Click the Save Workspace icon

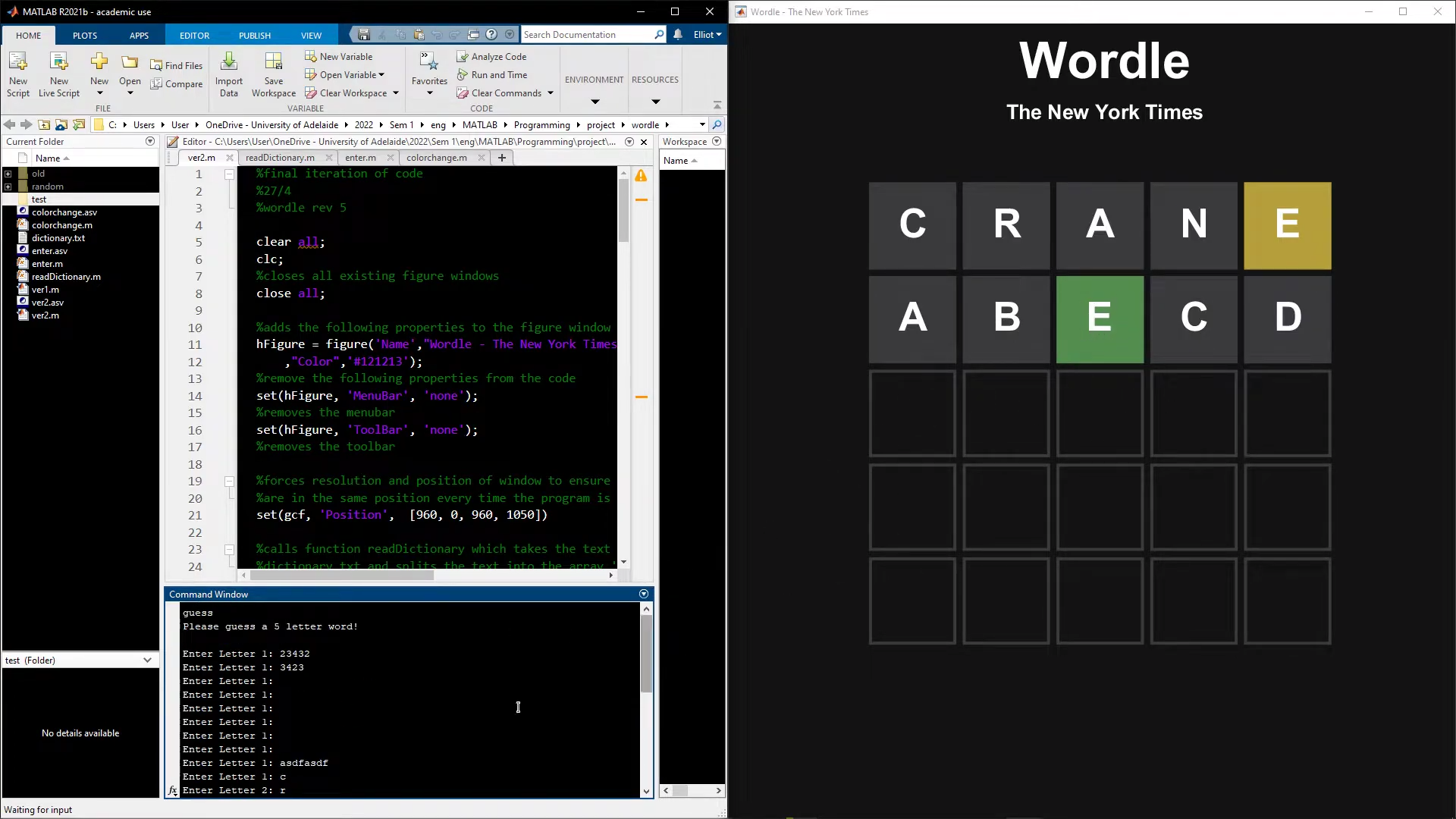(x=274, y=74)
